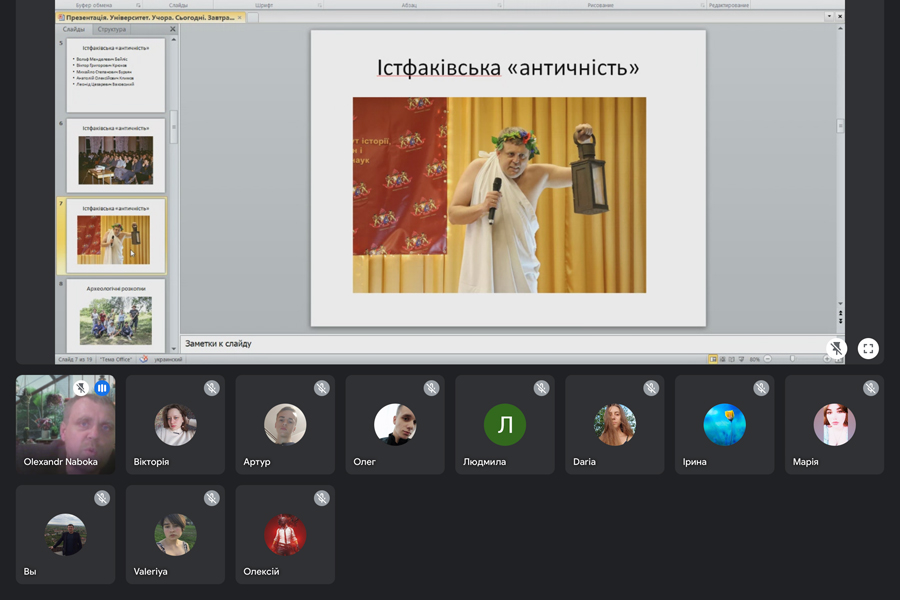Click the blue audio indicator on Olexandr Naboka's tile
The image size is (900, 600).
[101, 388]
